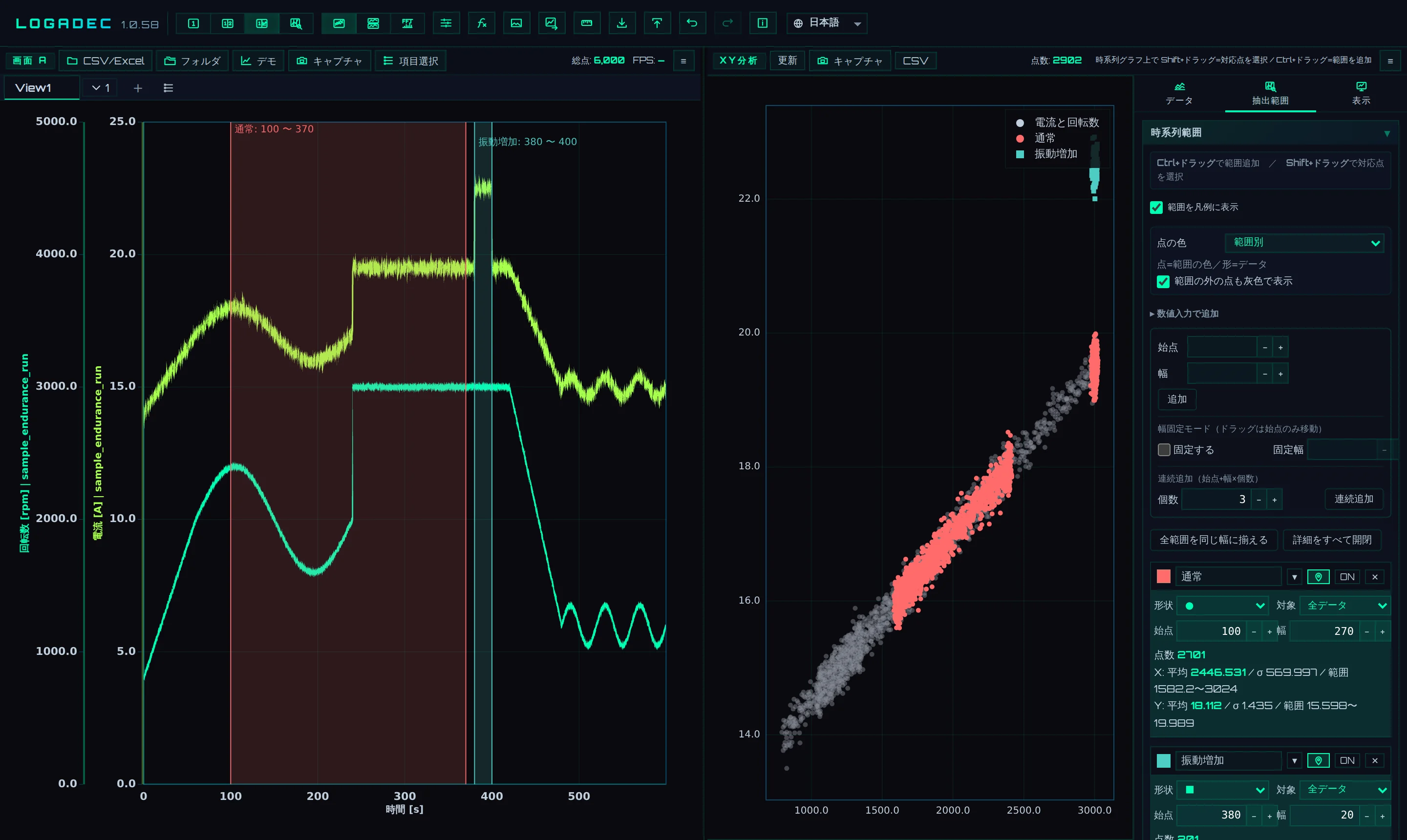Collapse the 時系列範囲 panel header

[x=1270, y=133]
